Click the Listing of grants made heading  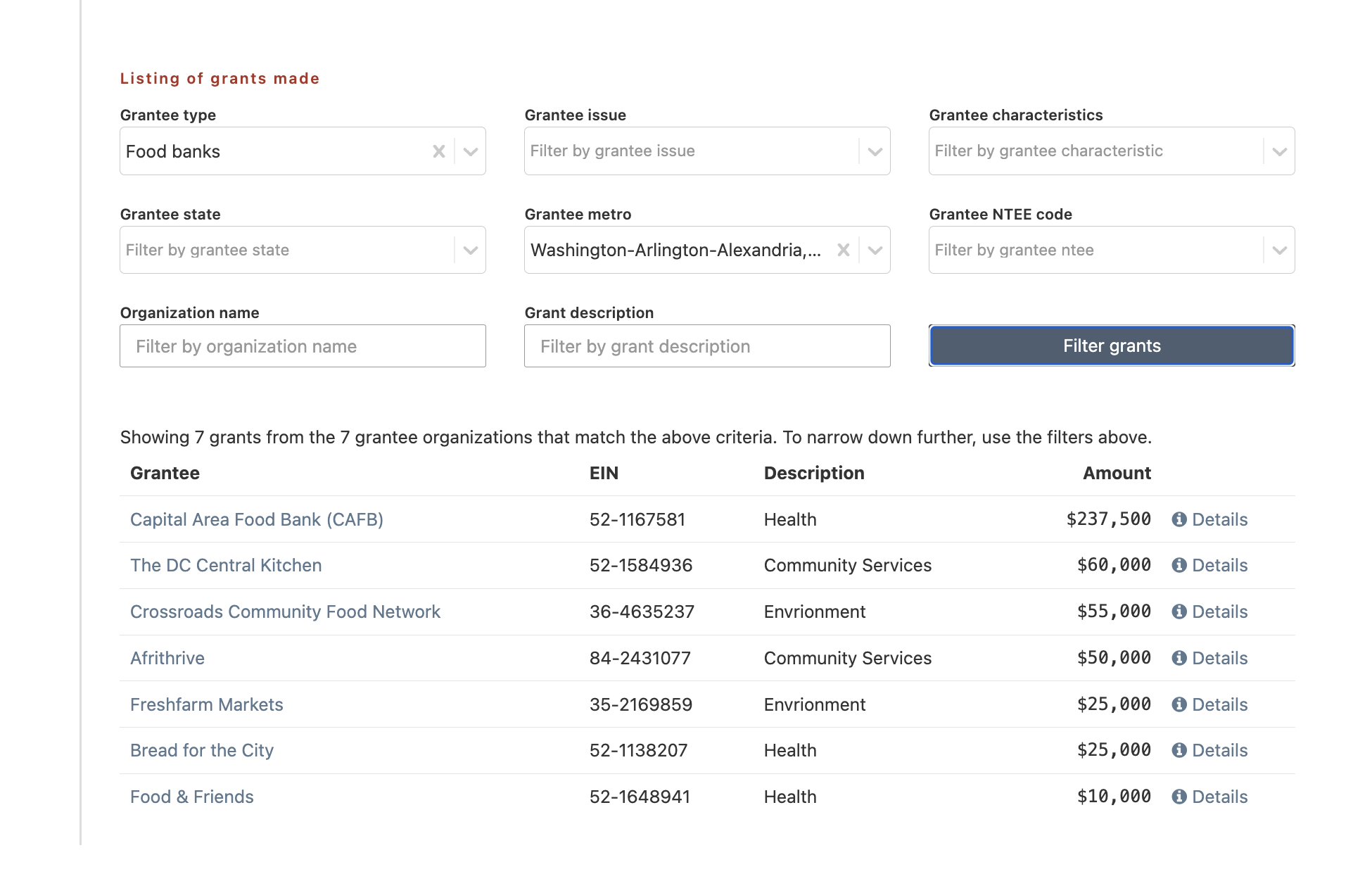click(220, 78)
